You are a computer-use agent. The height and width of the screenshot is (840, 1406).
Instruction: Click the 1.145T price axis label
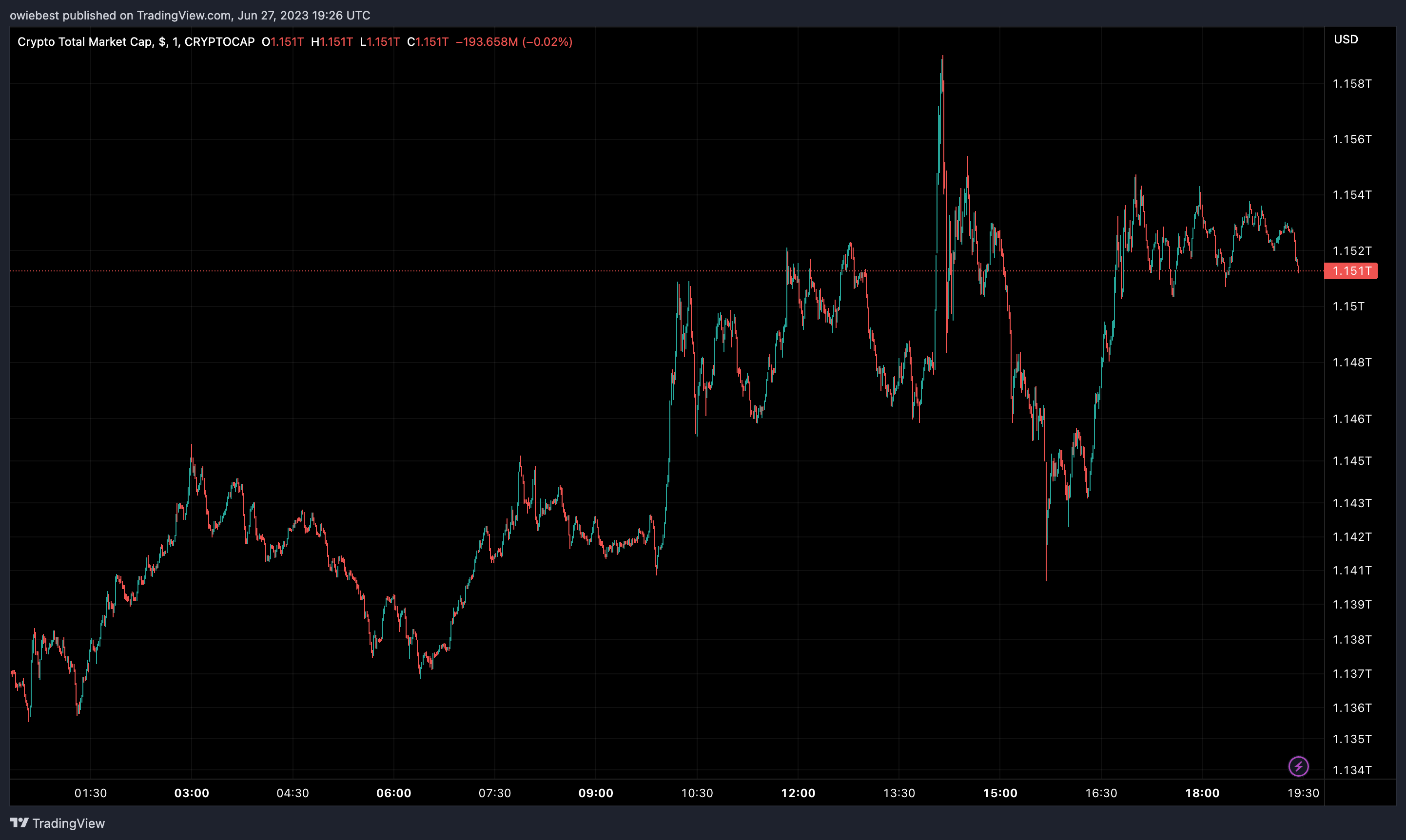[x=1352, y=461]
